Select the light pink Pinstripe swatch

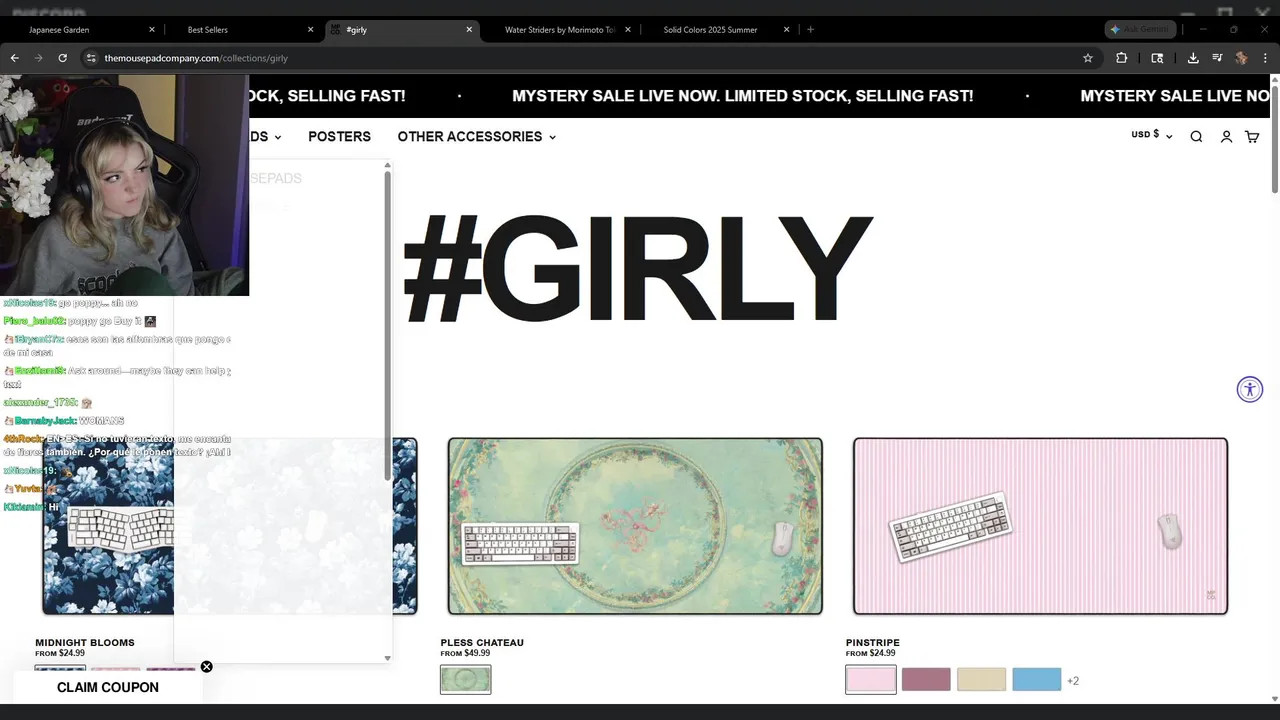click(x=871, y=680)
